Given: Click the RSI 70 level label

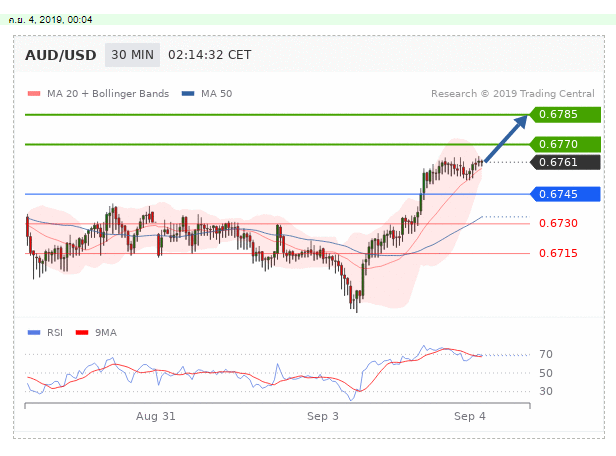Looking at the screenshot, I should (x=546, y=354).
